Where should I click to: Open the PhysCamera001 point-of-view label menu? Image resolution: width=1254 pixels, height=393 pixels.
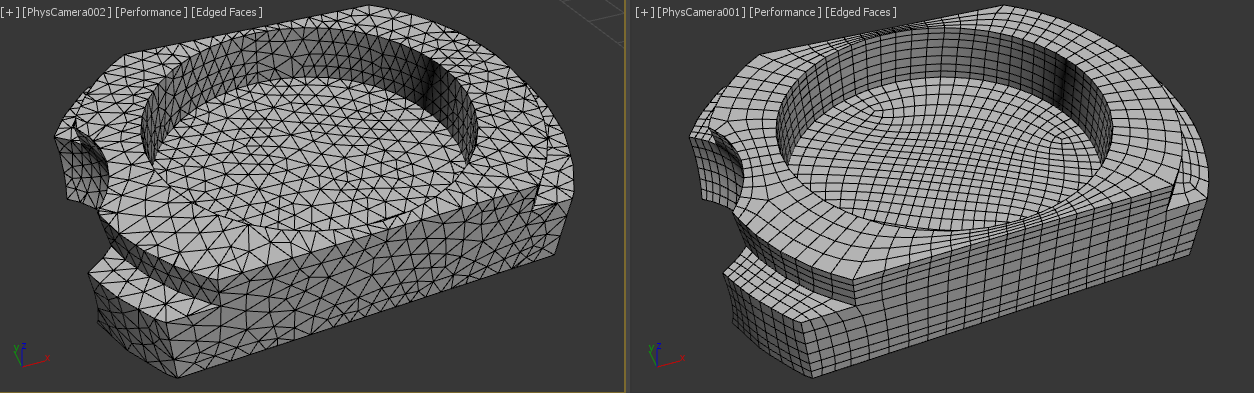[x=700, y=12]
